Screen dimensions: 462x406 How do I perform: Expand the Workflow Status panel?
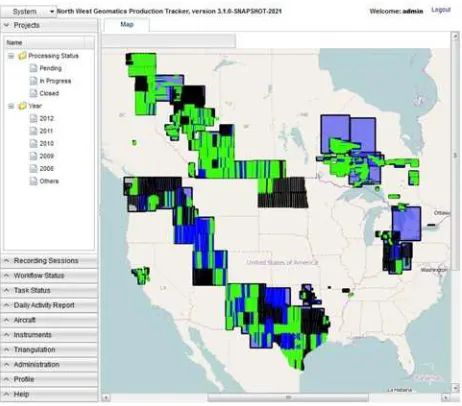pyautogui.click(x=49, y=276)
